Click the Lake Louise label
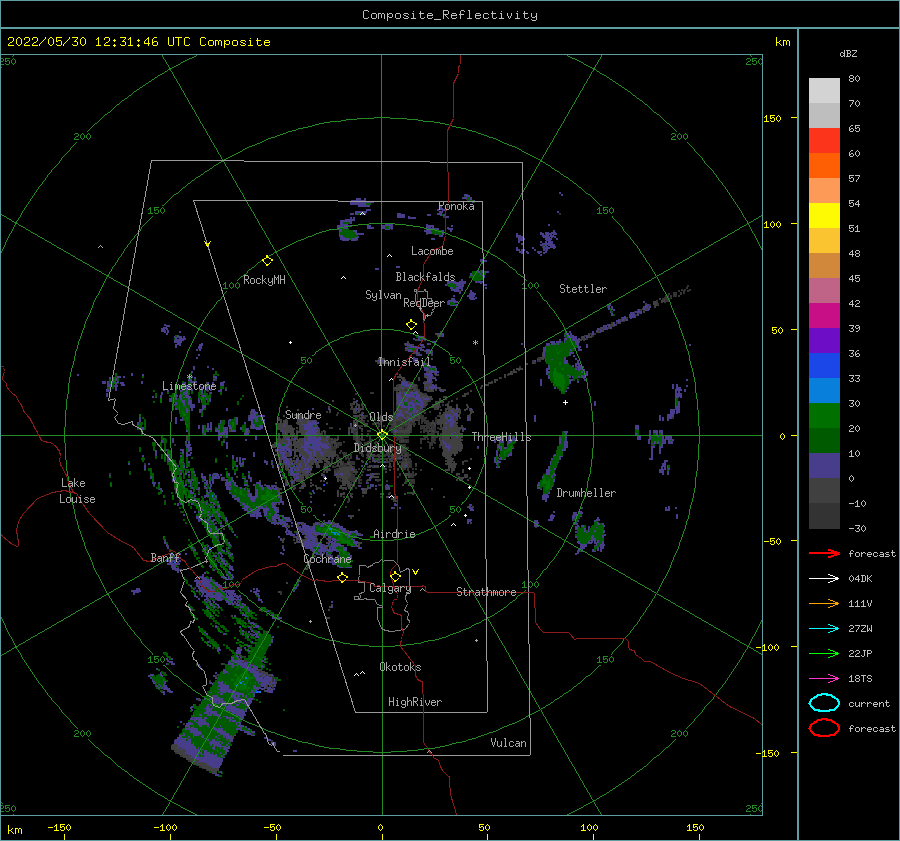 tap(77, 491)
